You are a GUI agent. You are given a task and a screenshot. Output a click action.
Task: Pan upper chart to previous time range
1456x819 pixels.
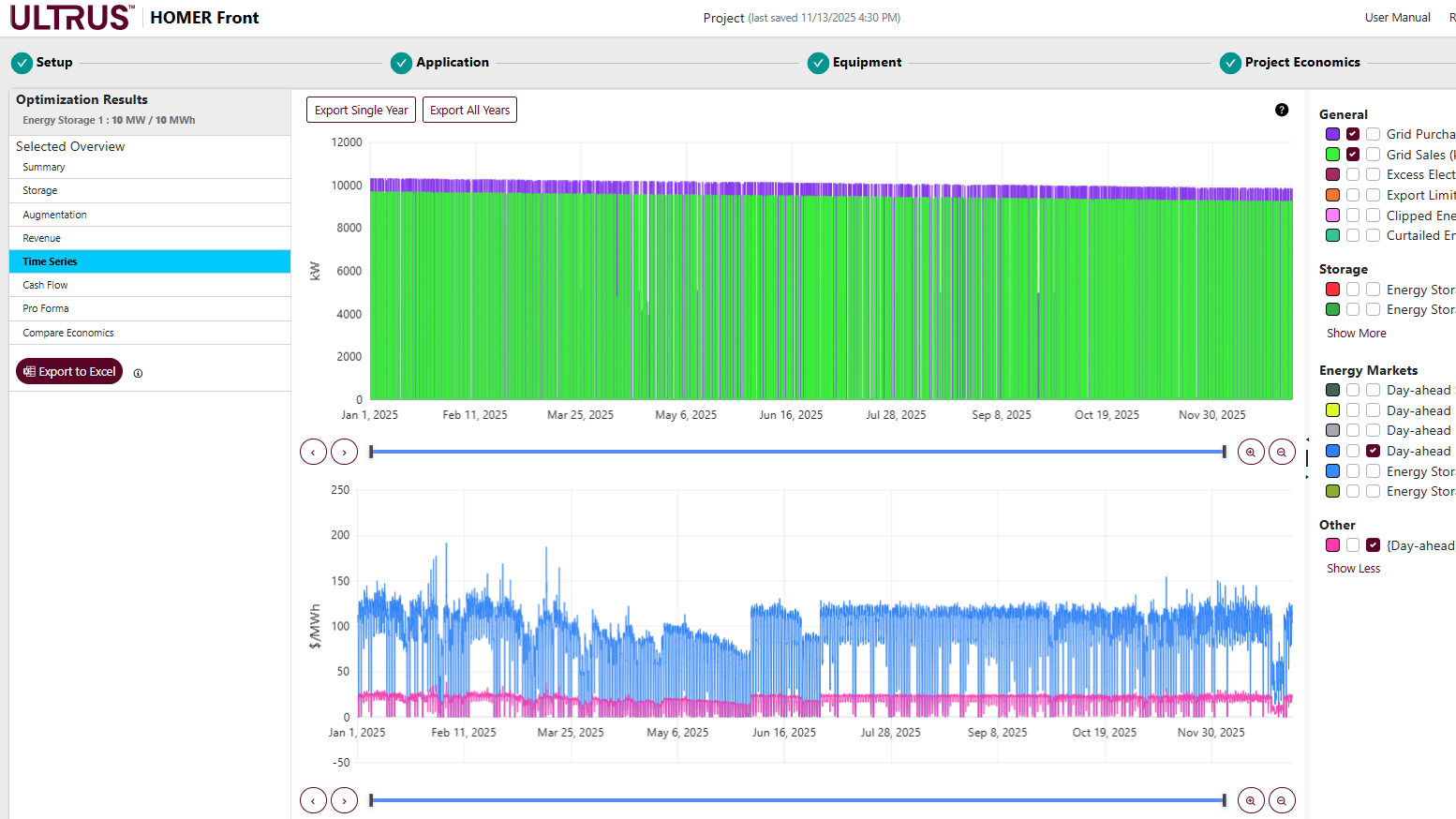[x=313, y=452]
